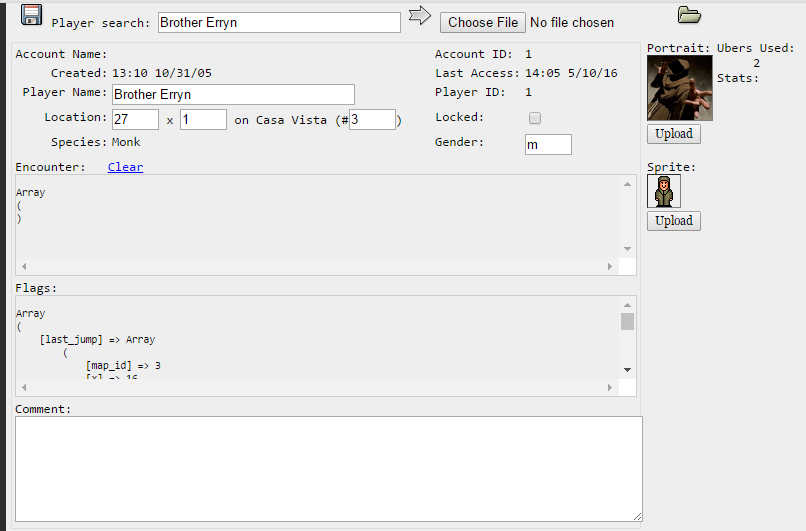Screen dimensions: 806x531
Task: Click the Casa Vista map number field
Action: pyautogui.click(x=372, y=119)
